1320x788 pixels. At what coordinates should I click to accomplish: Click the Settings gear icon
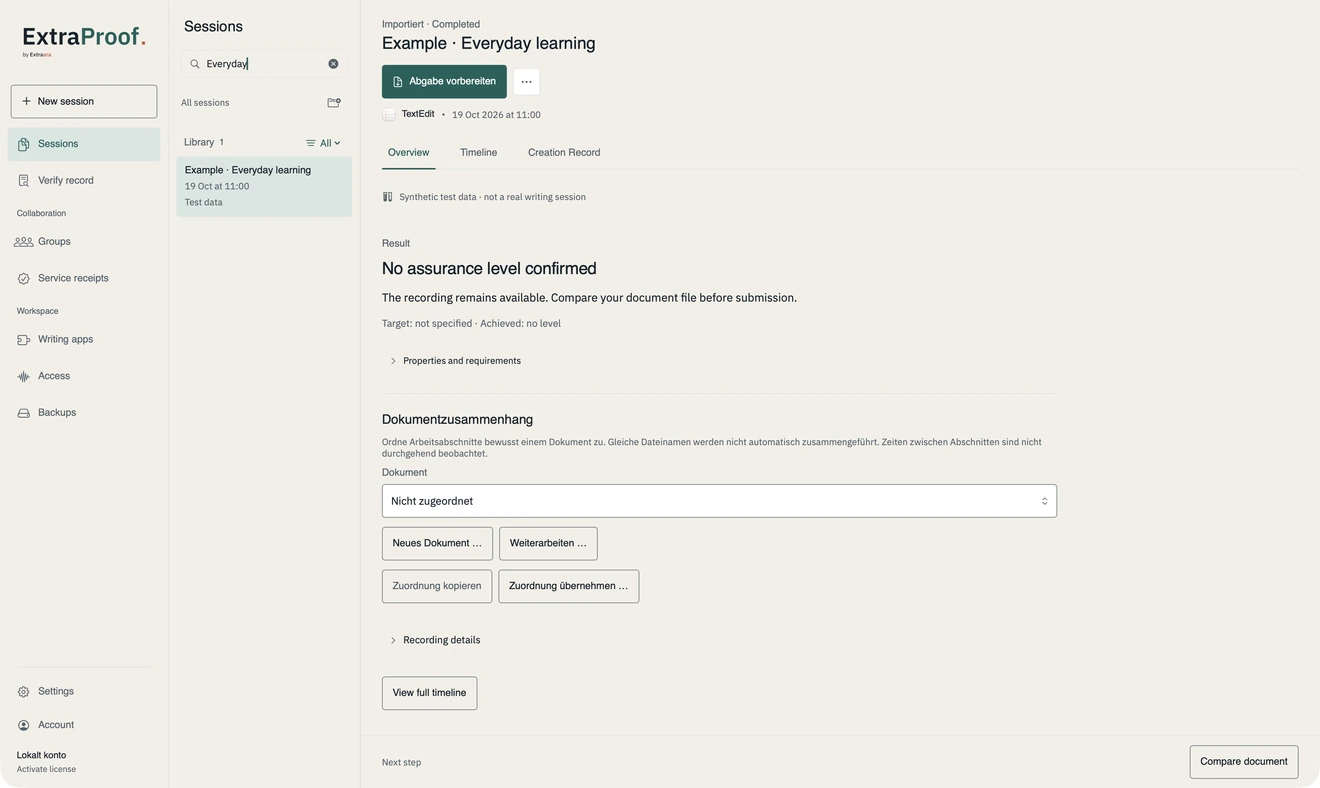23,692
